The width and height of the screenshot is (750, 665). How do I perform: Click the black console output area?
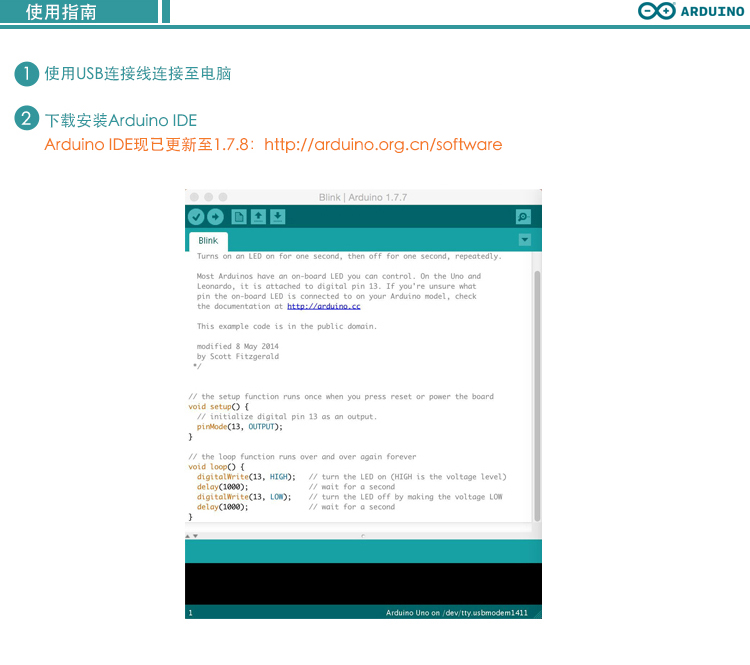coord(363,583)
